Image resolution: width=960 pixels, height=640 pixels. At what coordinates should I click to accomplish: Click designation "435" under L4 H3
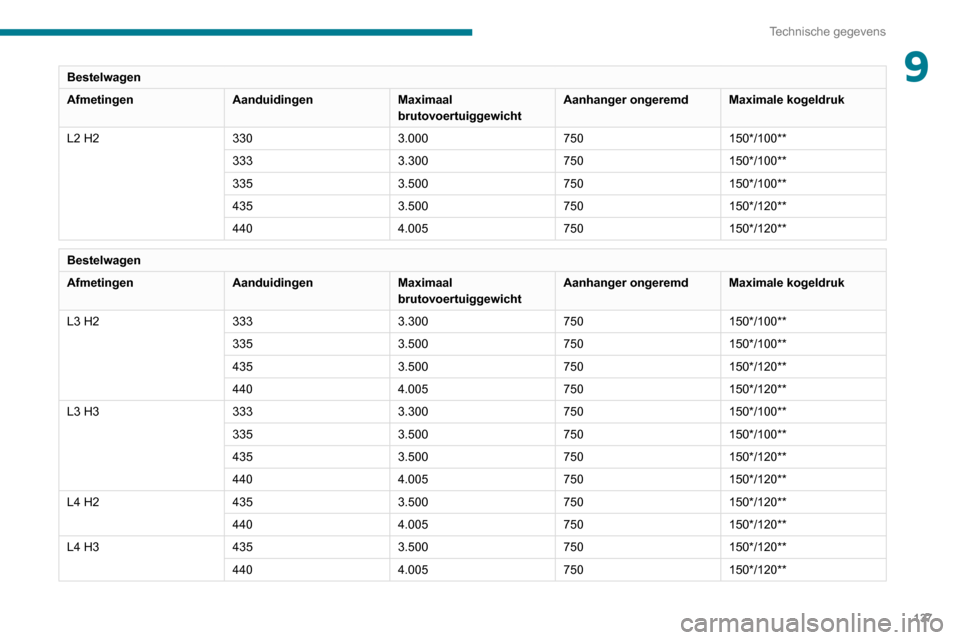[242, 547]
